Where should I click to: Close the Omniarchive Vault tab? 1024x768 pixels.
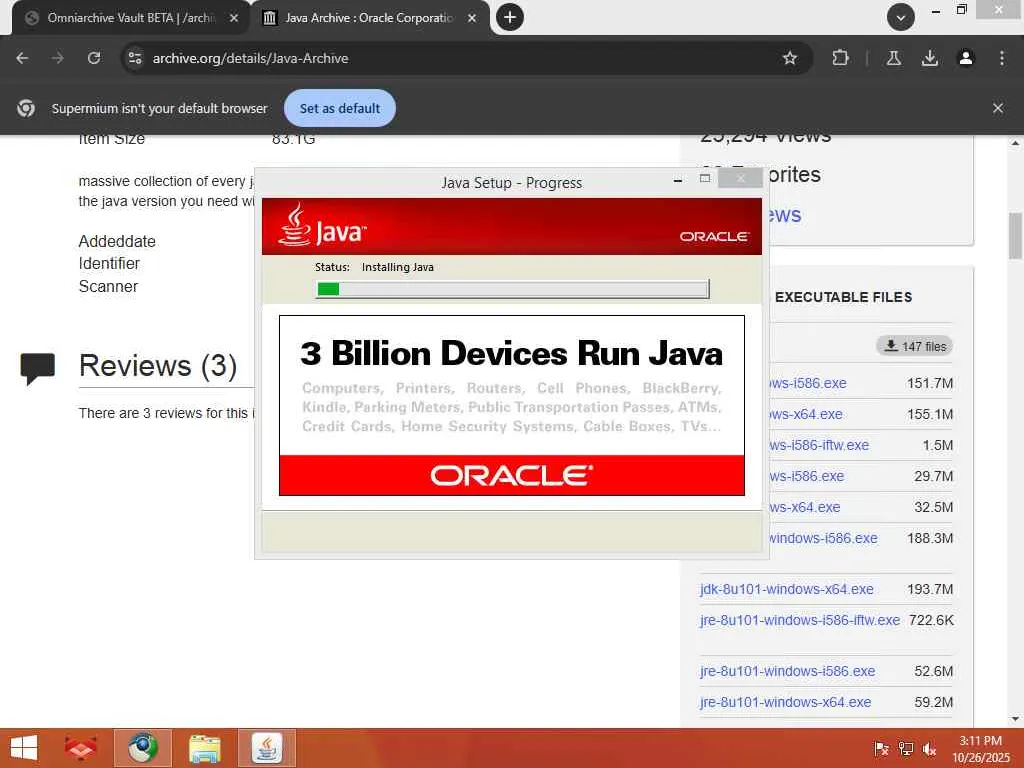(234, 18)
